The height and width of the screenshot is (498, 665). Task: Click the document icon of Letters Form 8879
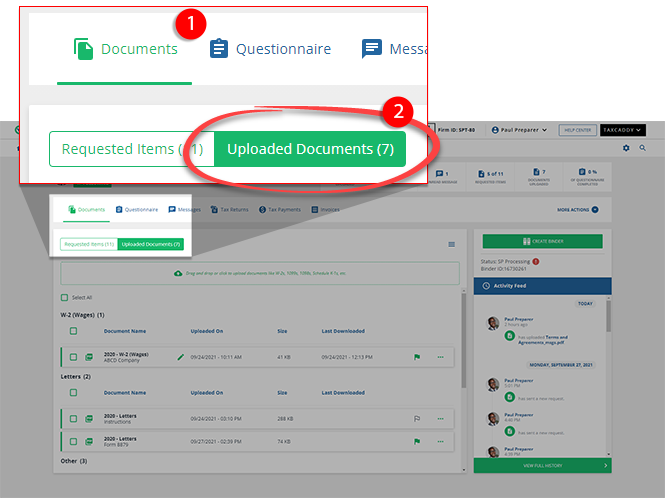(89, 442)
